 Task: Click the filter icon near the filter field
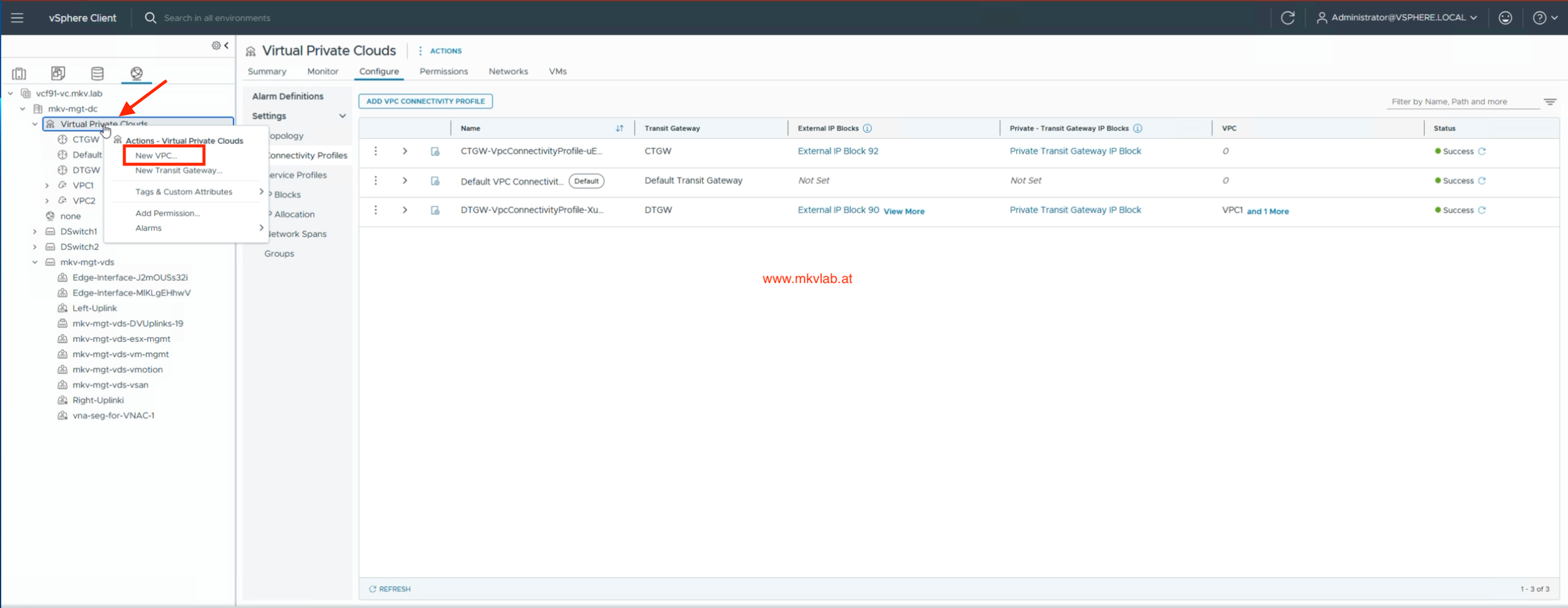1550,102
